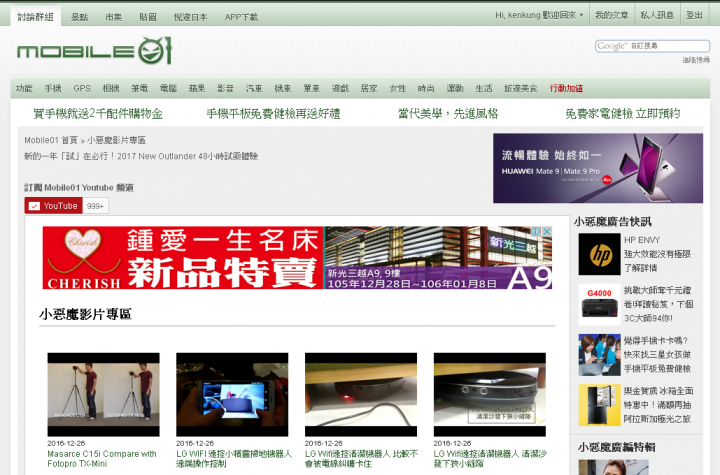
Task: Select 遊戲 in the category menu
Action: coord(340,88)
